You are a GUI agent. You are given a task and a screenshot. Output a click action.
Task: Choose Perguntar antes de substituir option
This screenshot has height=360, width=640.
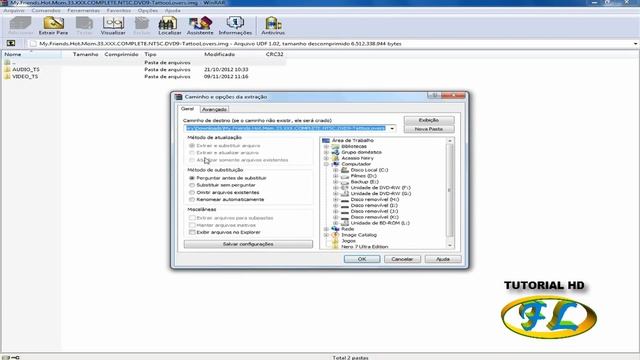[x=192, y=178]
